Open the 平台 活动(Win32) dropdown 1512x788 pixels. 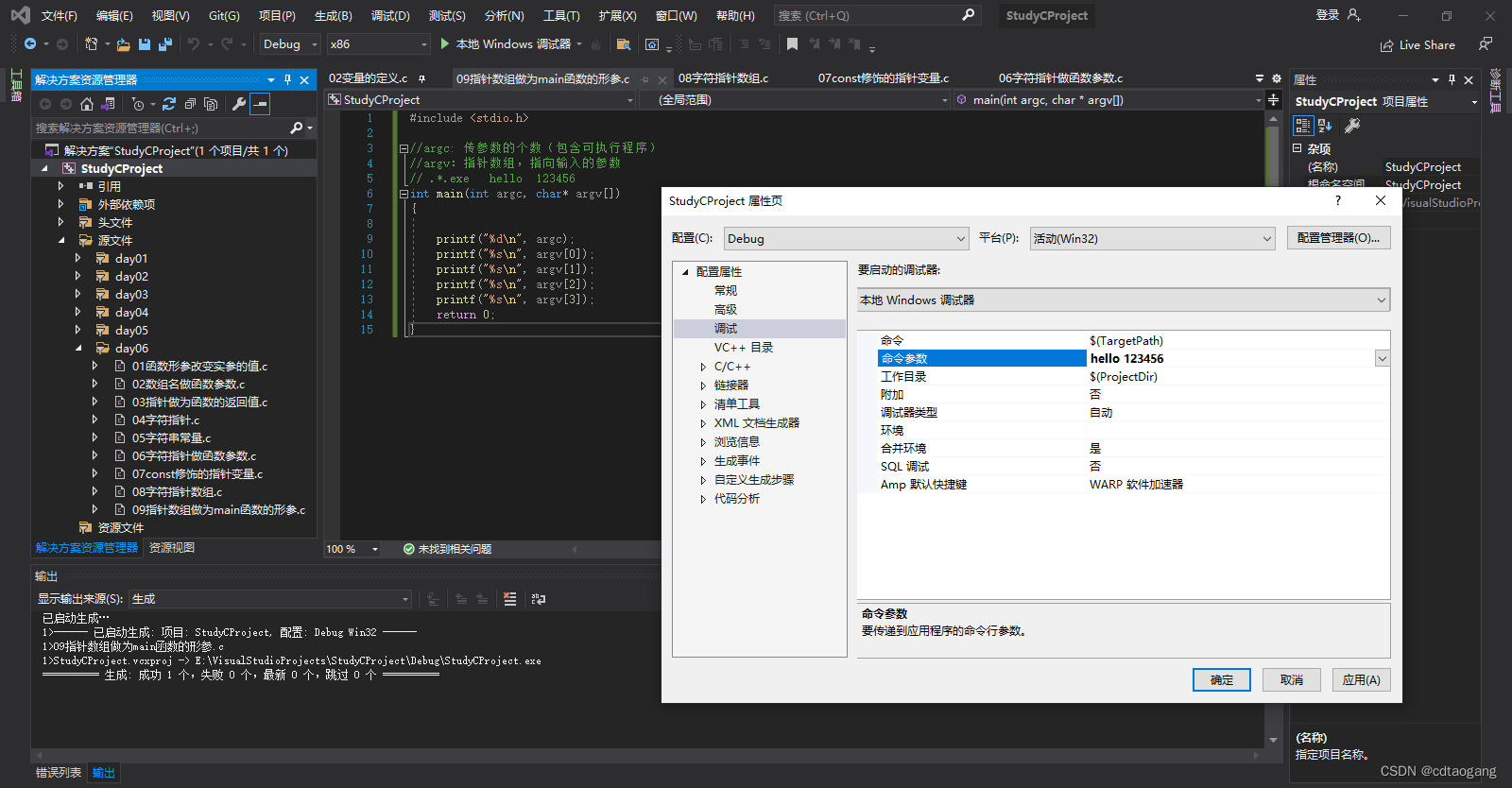[x=1152, y=239]
